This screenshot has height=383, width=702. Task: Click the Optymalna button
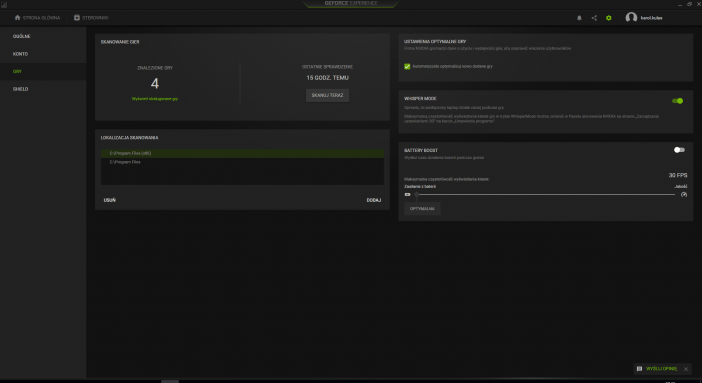pyautogui.click(x=422, y=209)
